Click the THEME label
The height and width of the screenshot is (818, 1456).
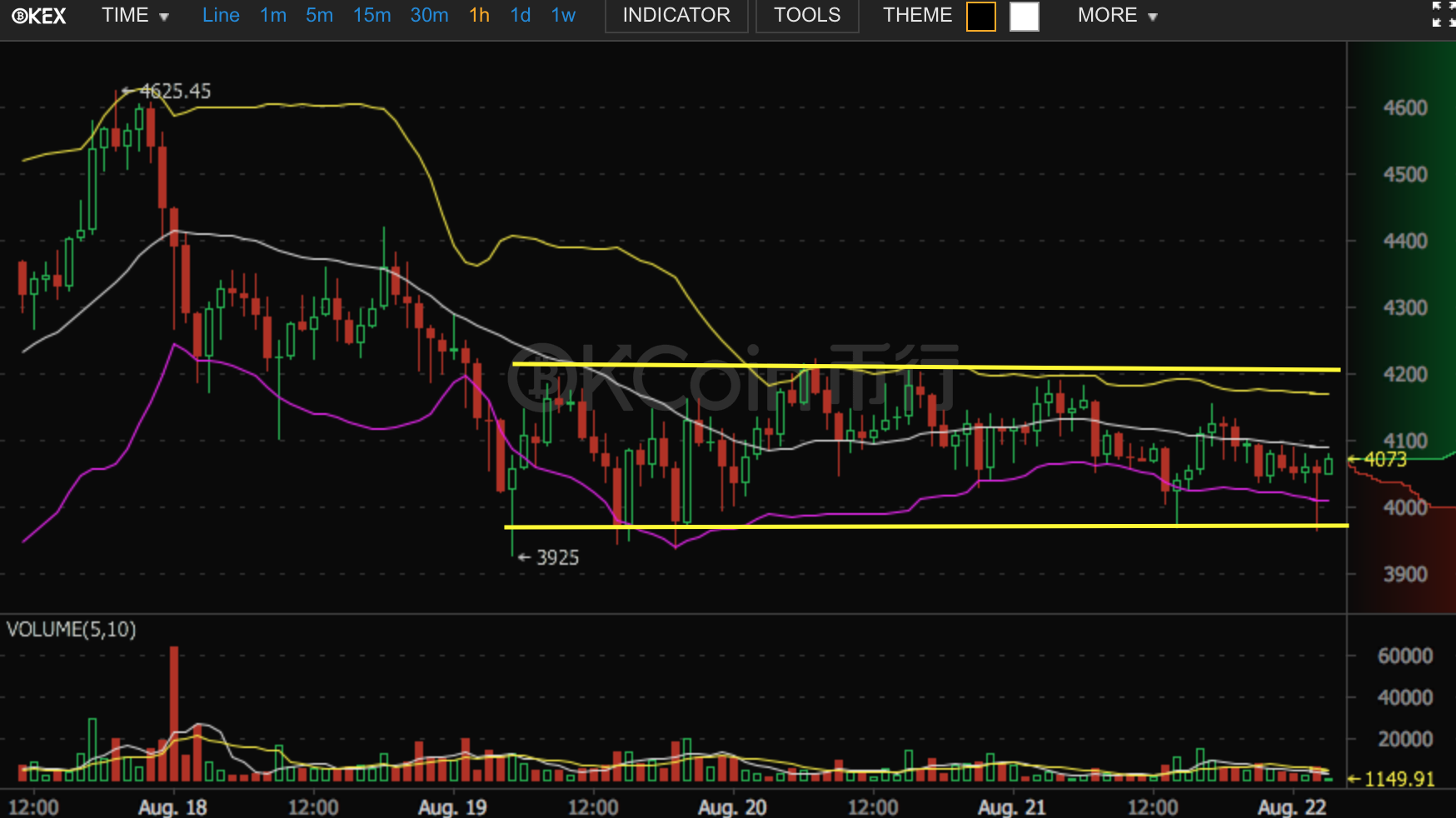(x=917, y=16)
